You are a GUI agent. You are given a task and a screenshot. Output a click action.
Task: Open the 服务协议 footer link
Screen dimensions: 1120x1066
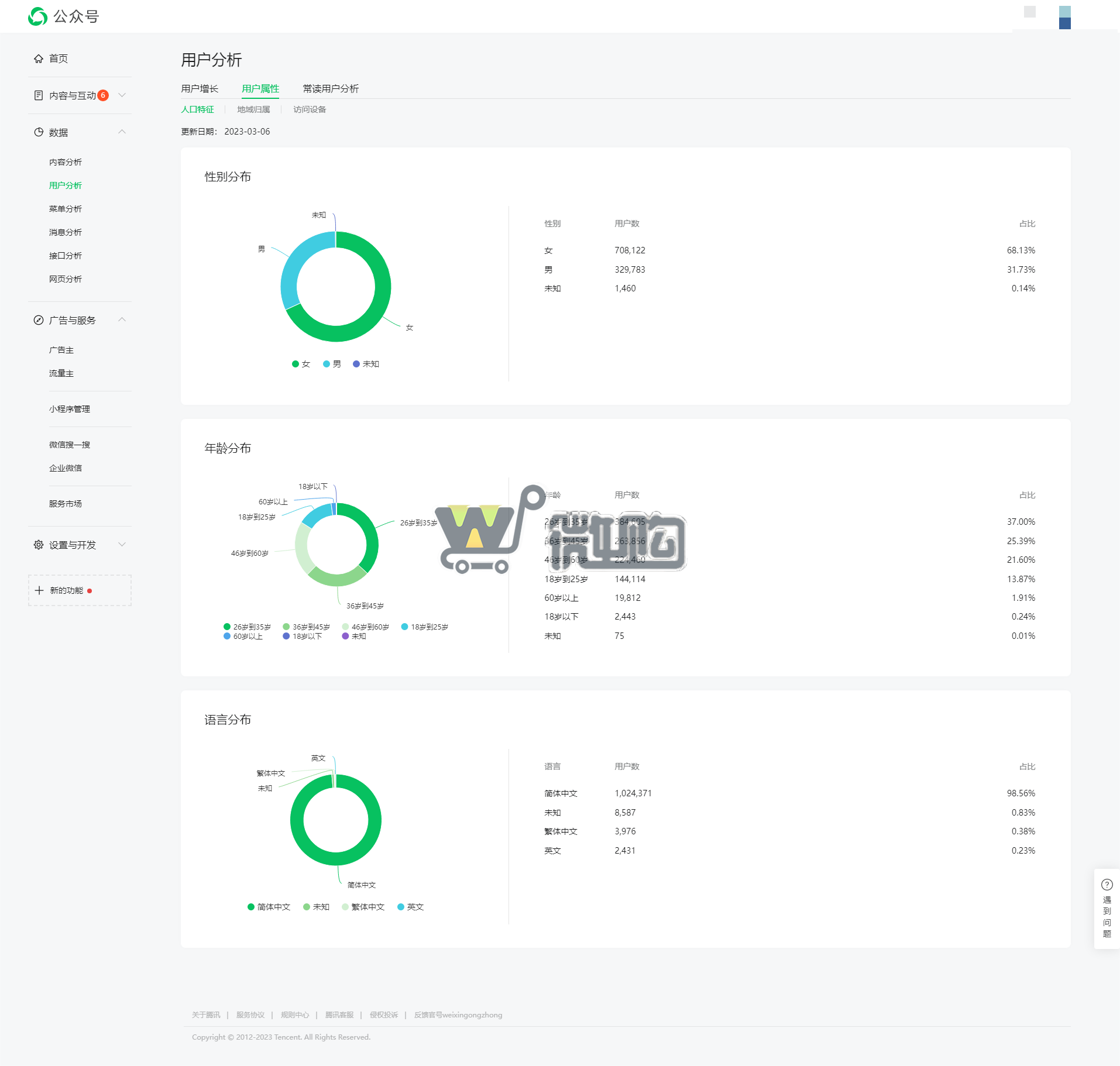(250, 1015)
